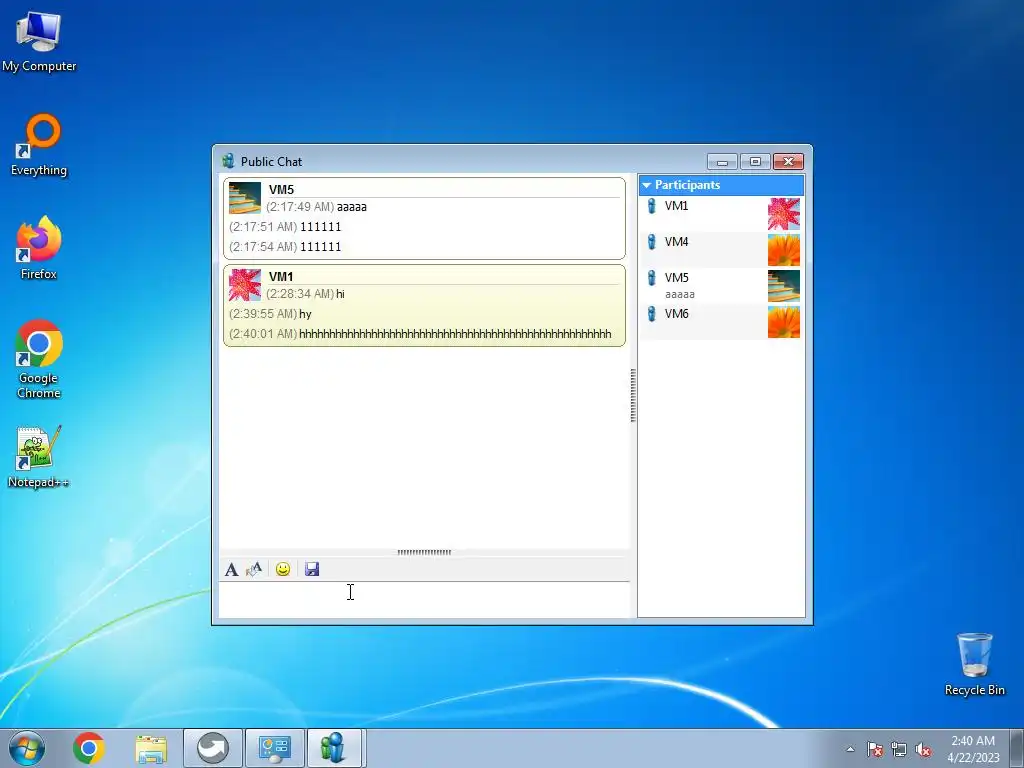Click the hy message at 2:39:55 AM
The width and height of the screenshot is (1024, 768).
(x=305, y=314)
